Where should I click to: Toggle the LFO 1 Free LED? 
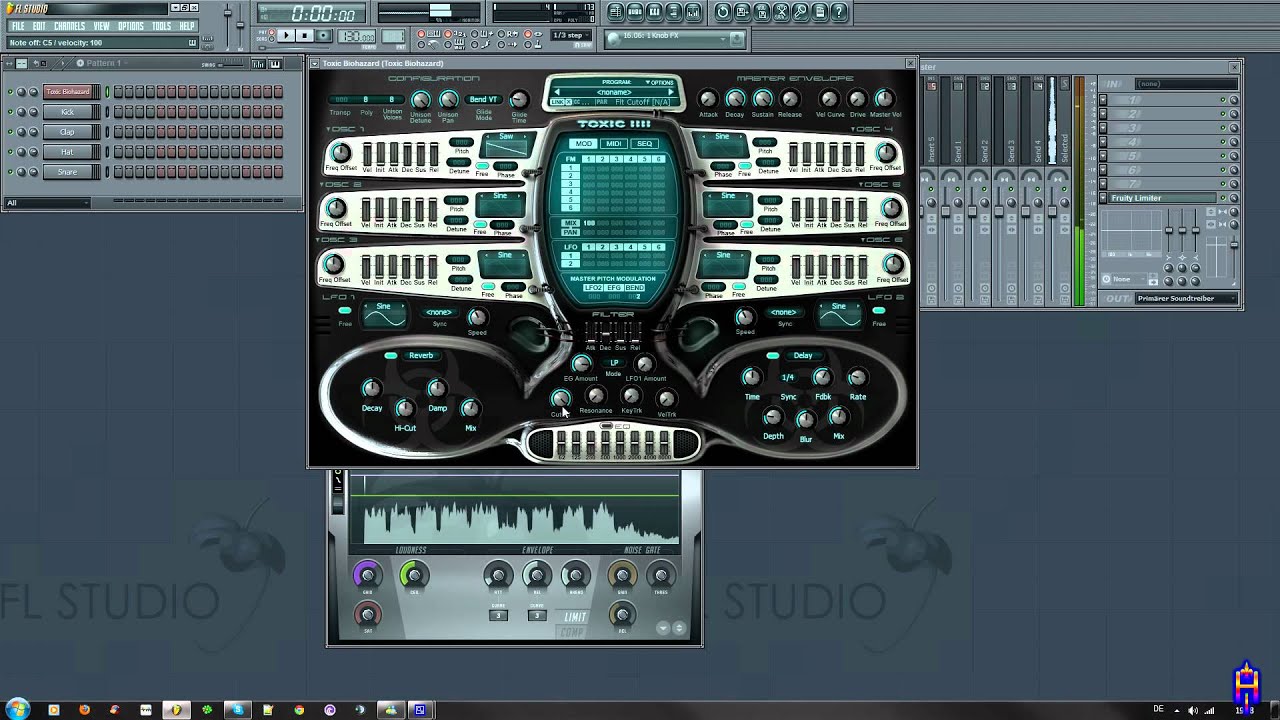tap(345, 311)
